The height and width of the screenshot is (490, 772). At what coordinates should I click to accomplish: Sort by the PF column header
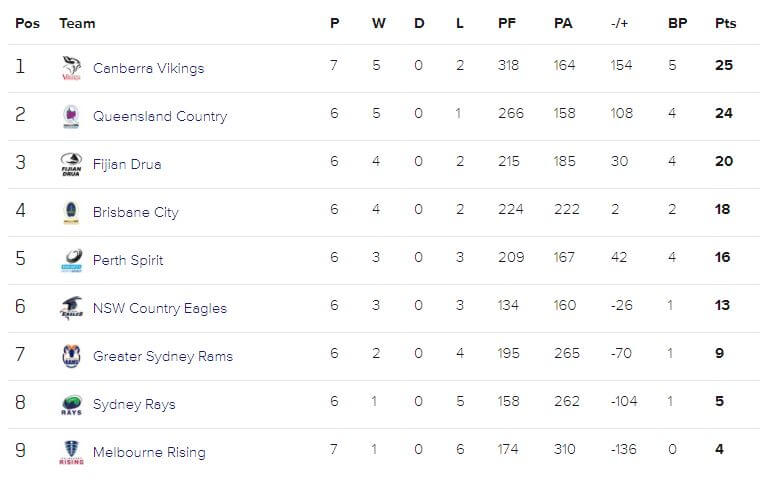(507, 23)
